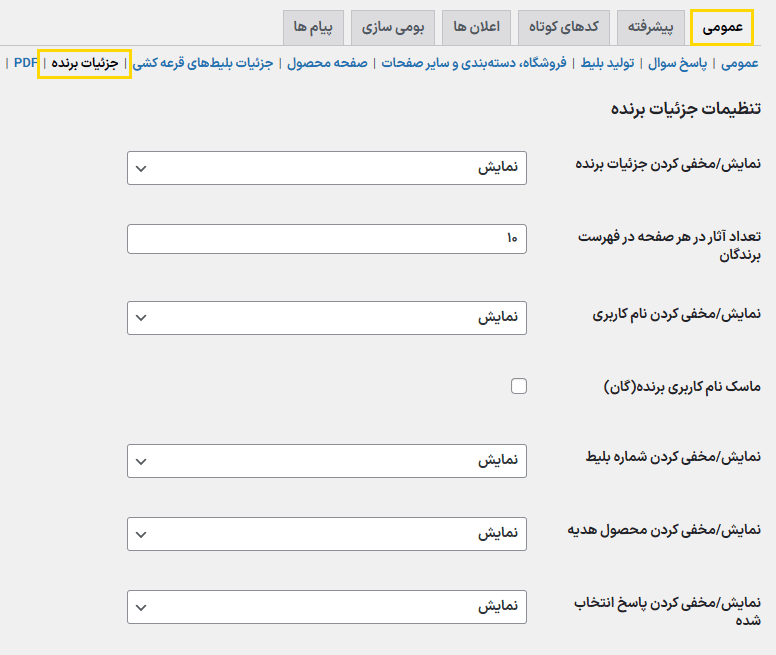Image resolution: width=776 pixels, height=655 pixels.
Task: Click the تعداد آثار در هر صفحه field
Action: pos(327,239)
